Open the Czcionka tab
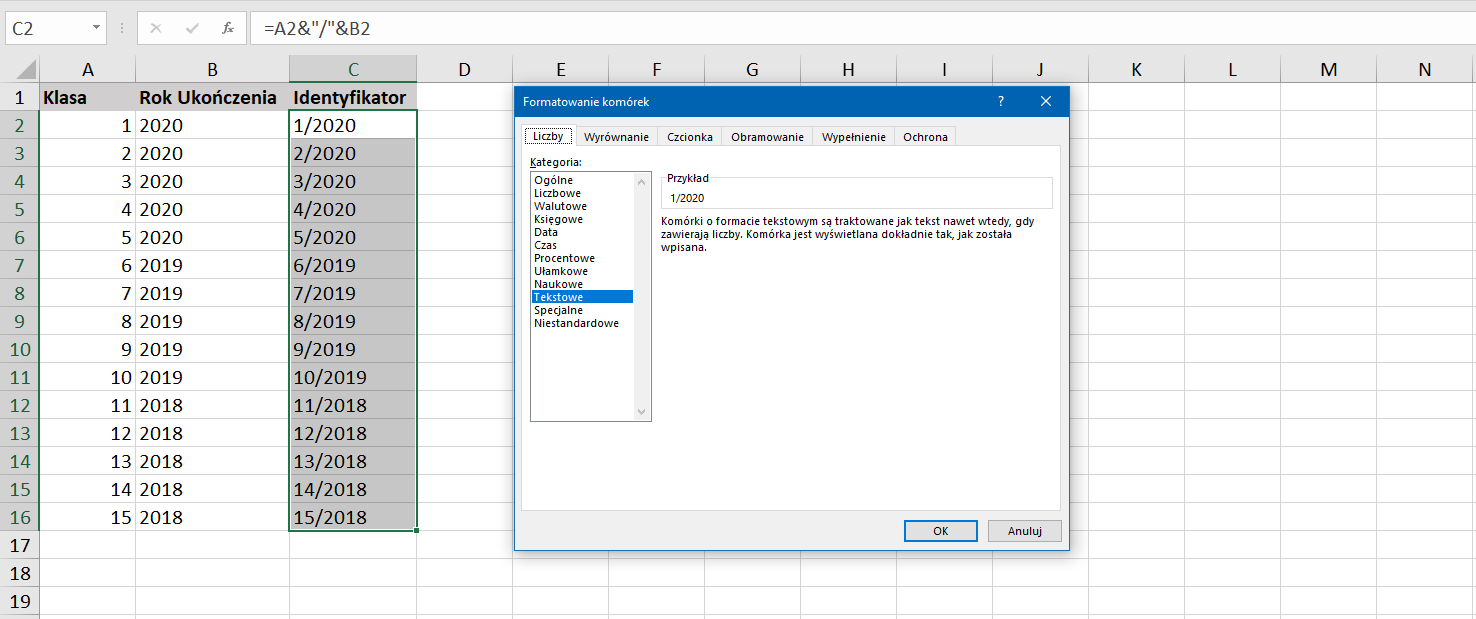 [690, 137]
